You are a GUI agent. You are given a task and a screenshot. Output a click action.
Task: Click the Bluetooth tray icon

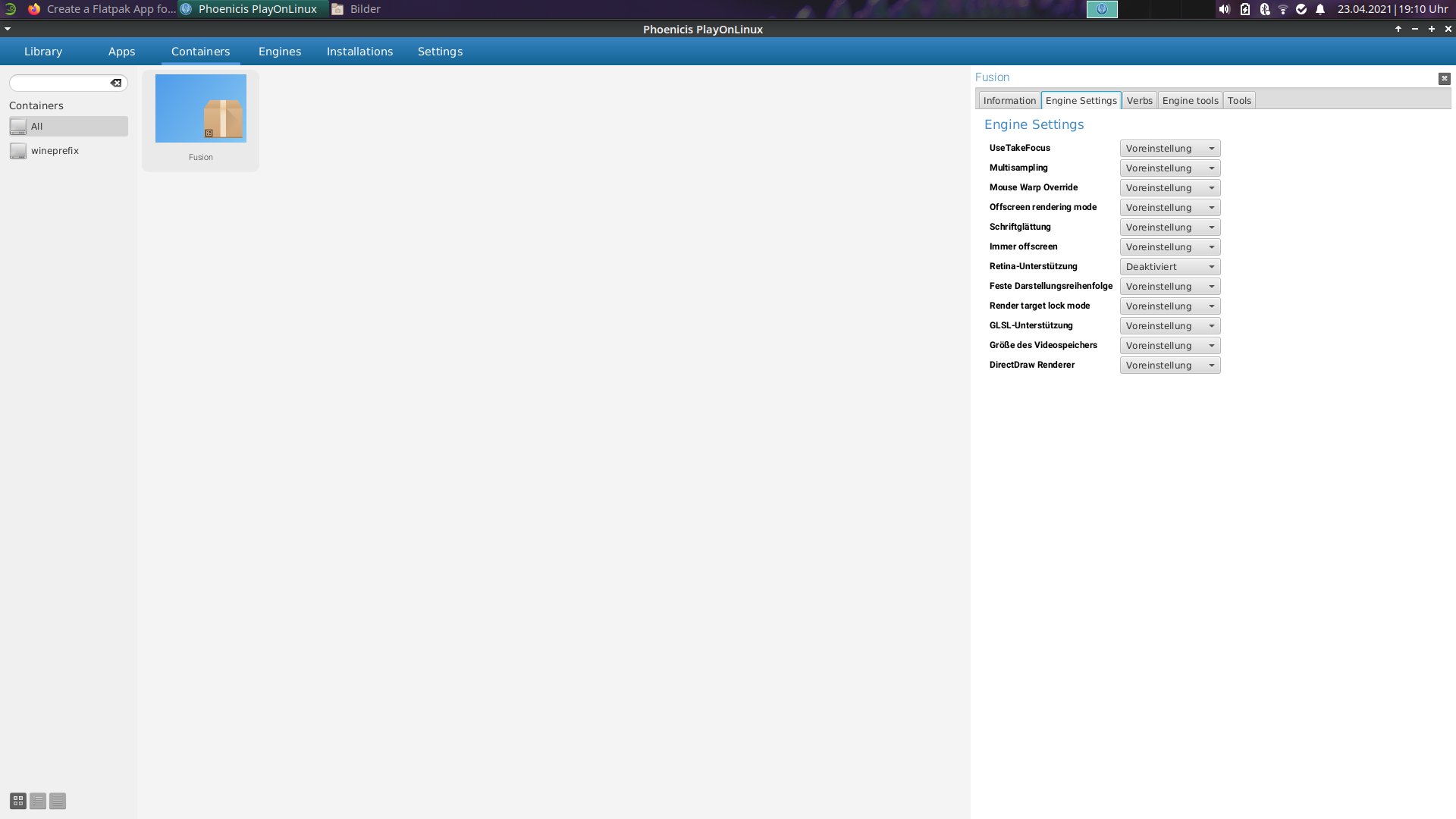point(1264,9)
